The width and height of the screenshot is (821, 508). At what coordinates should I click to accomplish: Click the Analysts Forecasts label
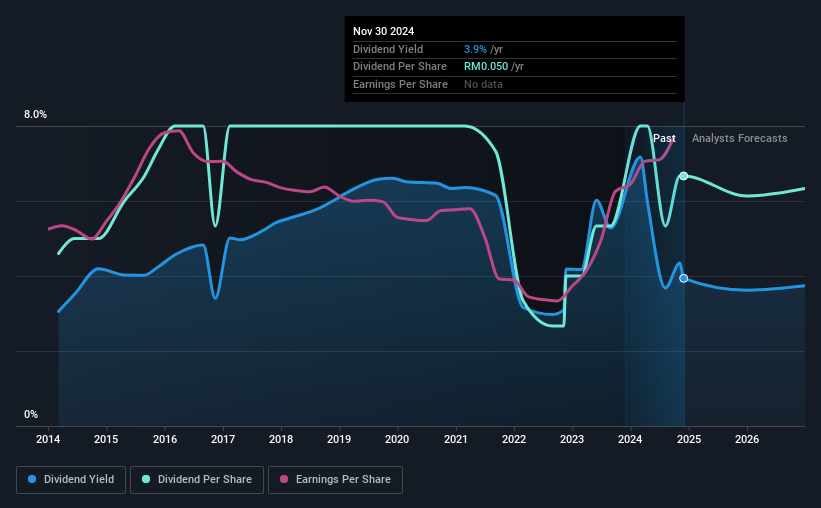coord(739,138)
